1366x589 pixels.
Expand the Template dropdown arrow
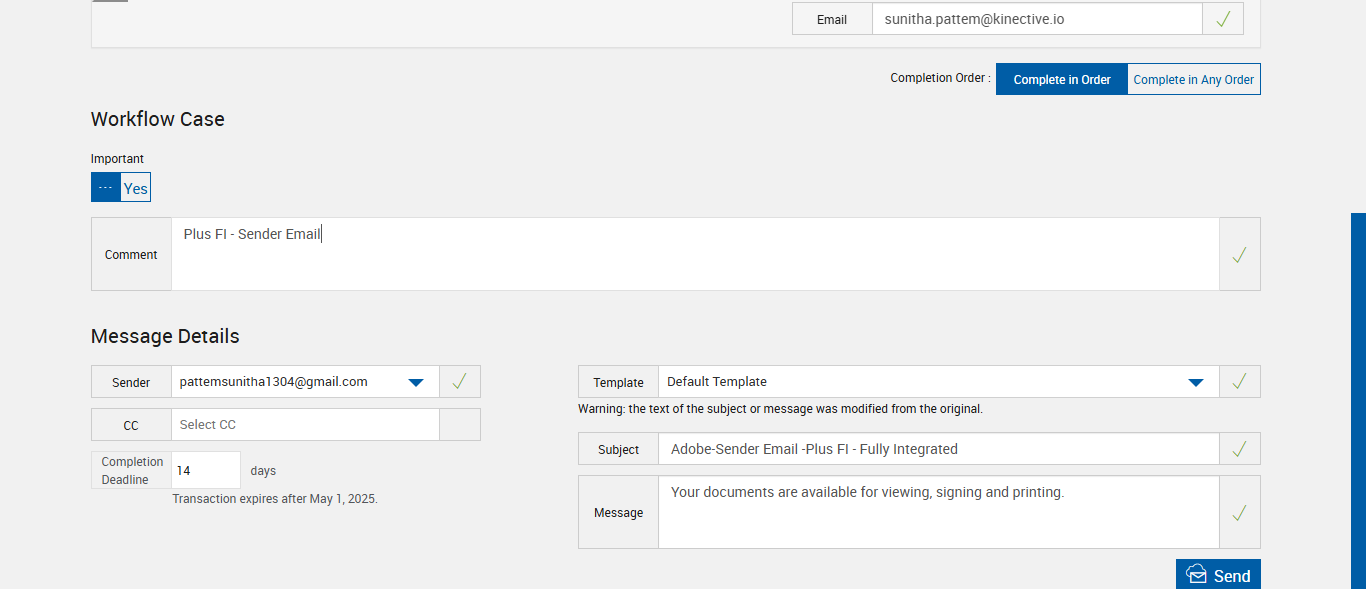(x=1195, y=382)
